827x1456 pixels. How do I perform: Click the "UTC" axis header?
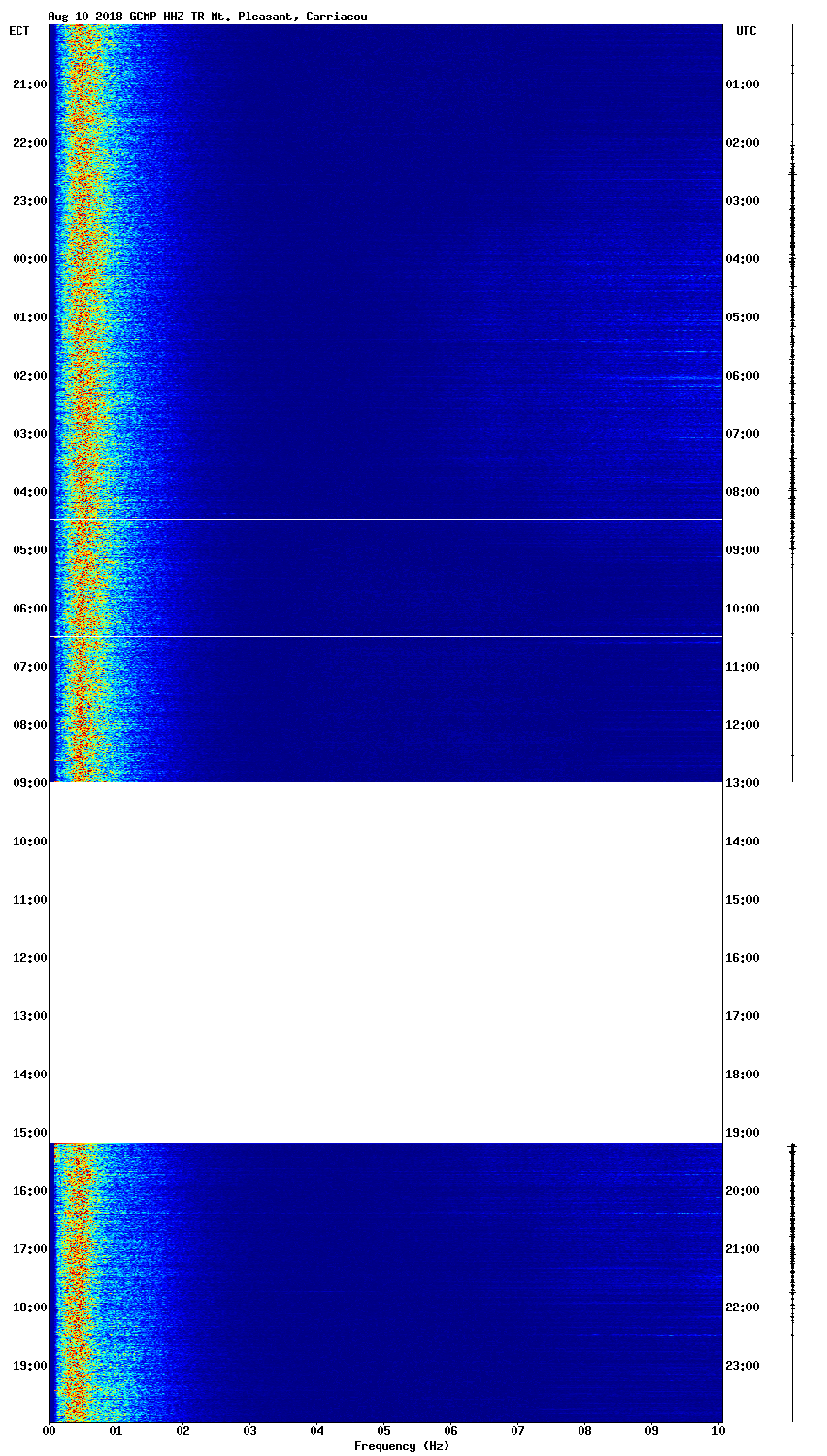click(745, 31)
